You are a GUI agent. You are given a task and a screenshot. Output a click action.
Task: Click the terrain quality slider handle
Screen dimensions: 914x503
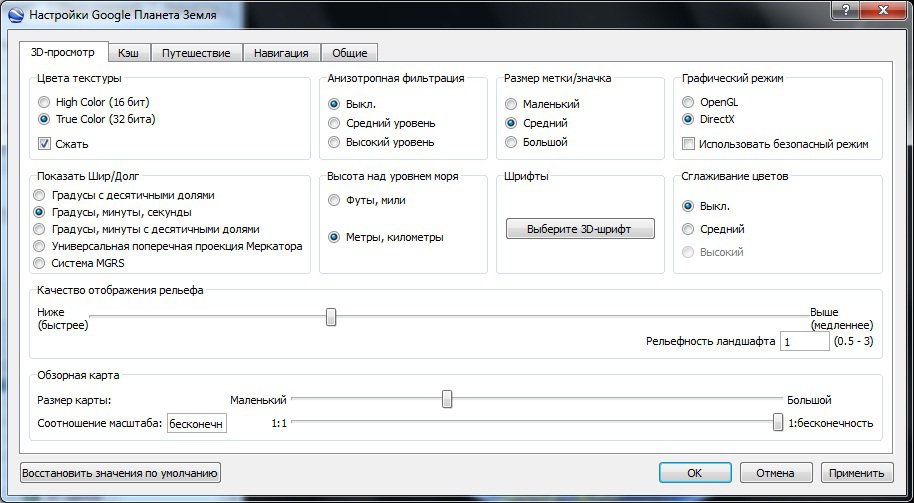(x=331, y=317)
